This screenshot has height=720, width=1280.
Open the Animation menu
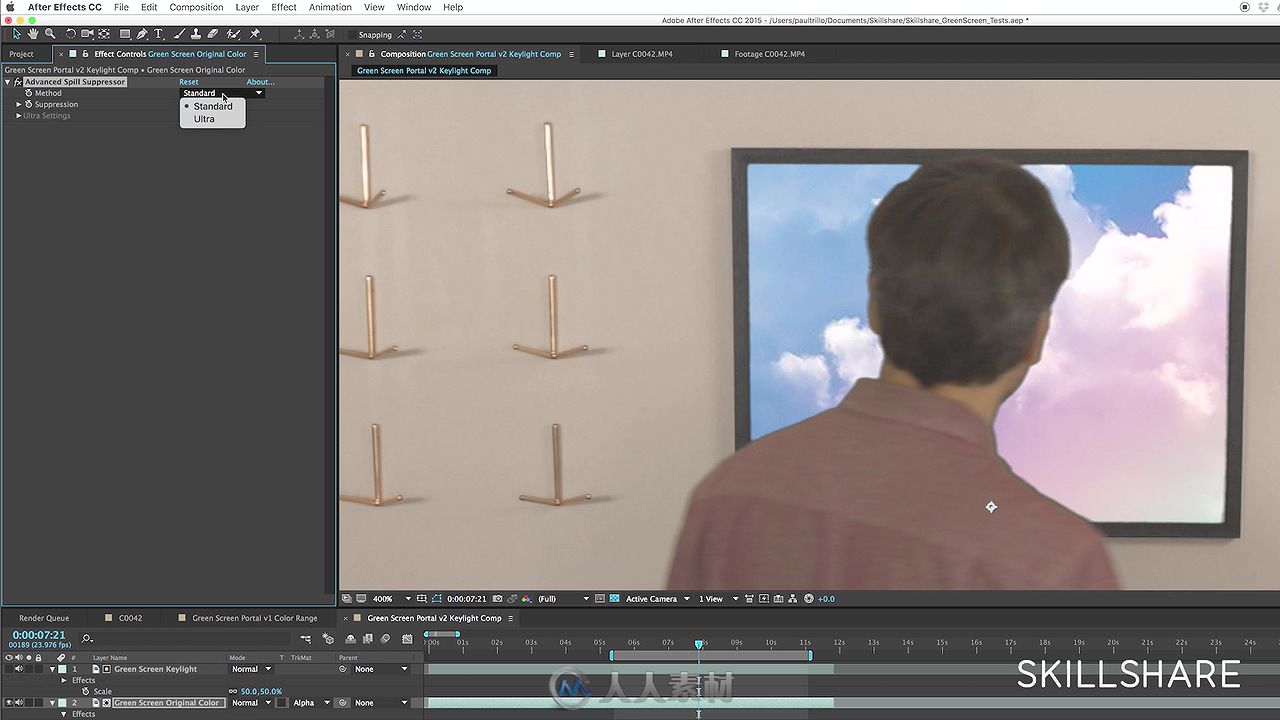[x=330, y=7]
